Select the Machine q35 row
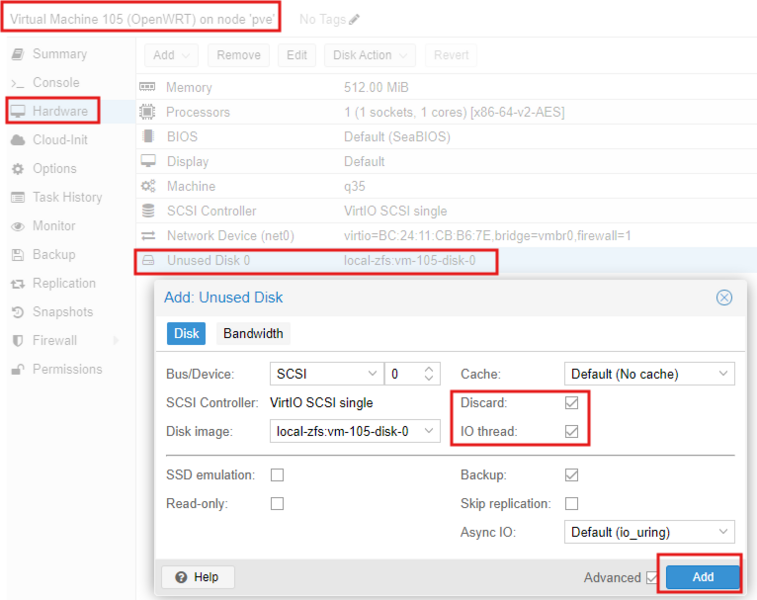The image size is (757, 600). pos(446,186)
